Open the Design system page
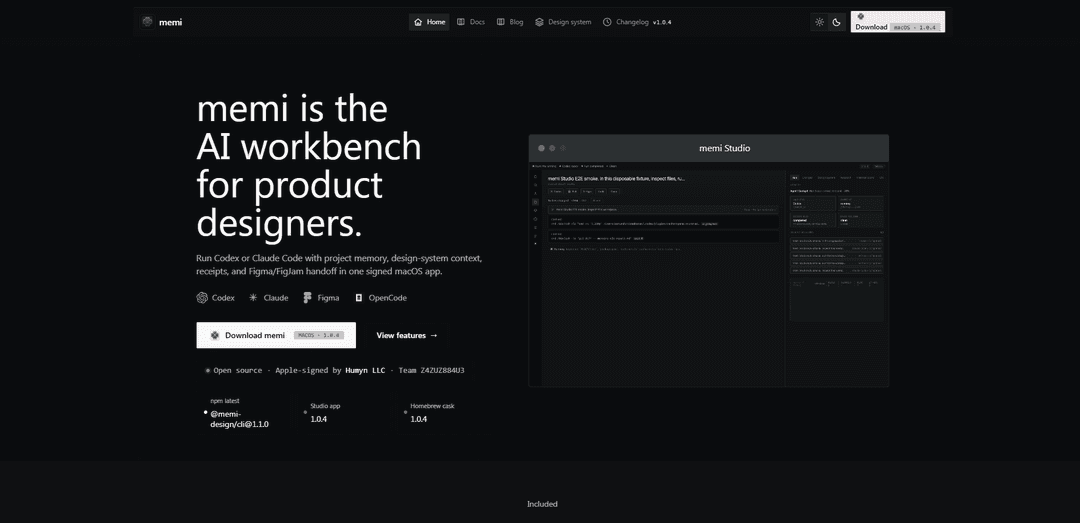The height and width of the screenshot is (523, 1080). coord(563,22)
